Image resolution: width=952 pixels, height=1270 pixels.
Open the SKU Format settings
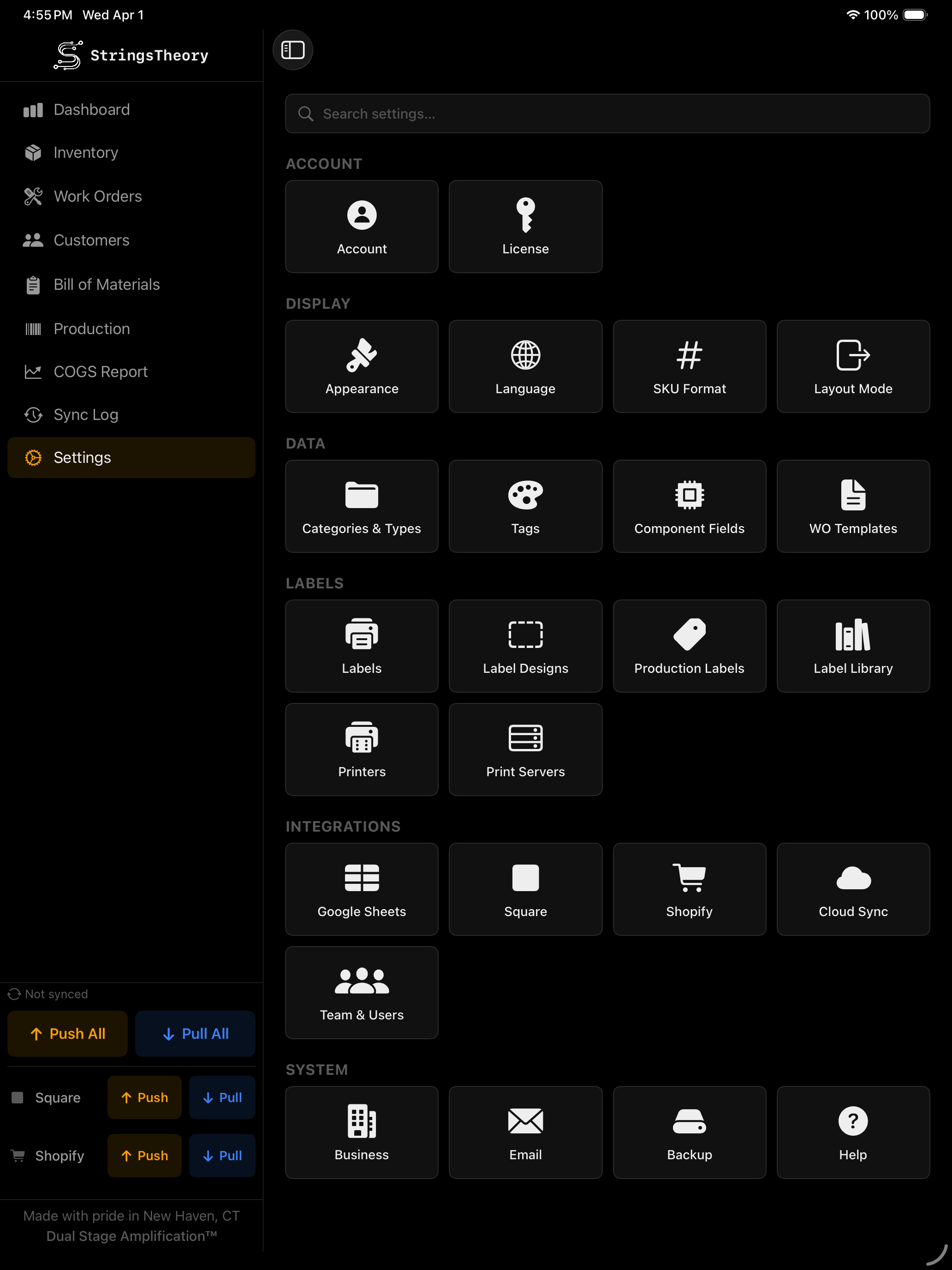pyautogui.click(x=689, y=366)
